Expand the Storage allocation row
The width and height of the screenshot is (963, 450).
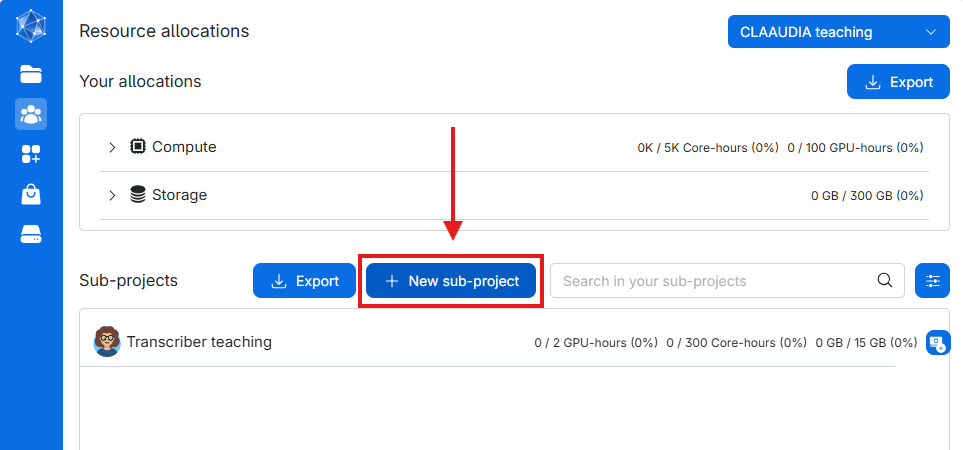112,195
